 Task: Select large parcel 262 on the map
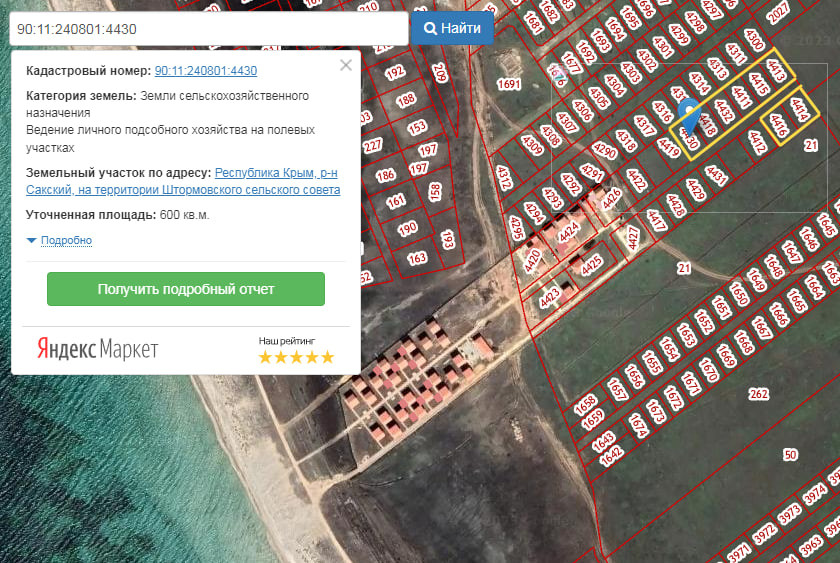point(759,394)
